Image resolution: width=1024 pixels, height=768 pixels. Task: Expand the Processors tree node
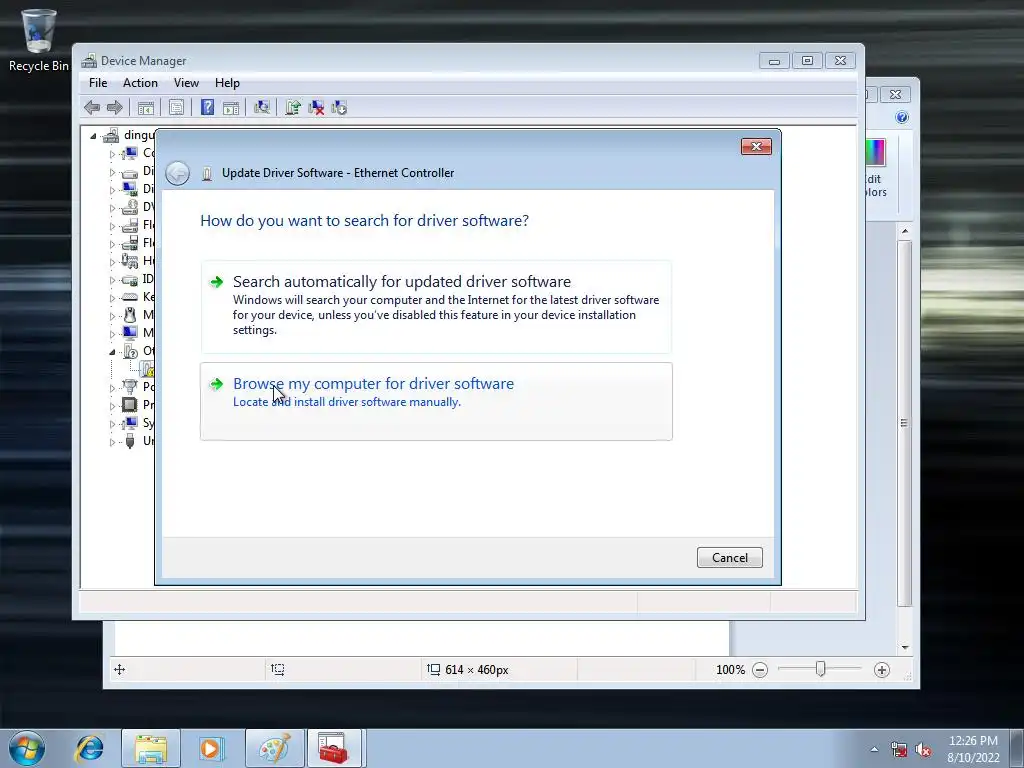pyautogui.click(x=112, y=405)
